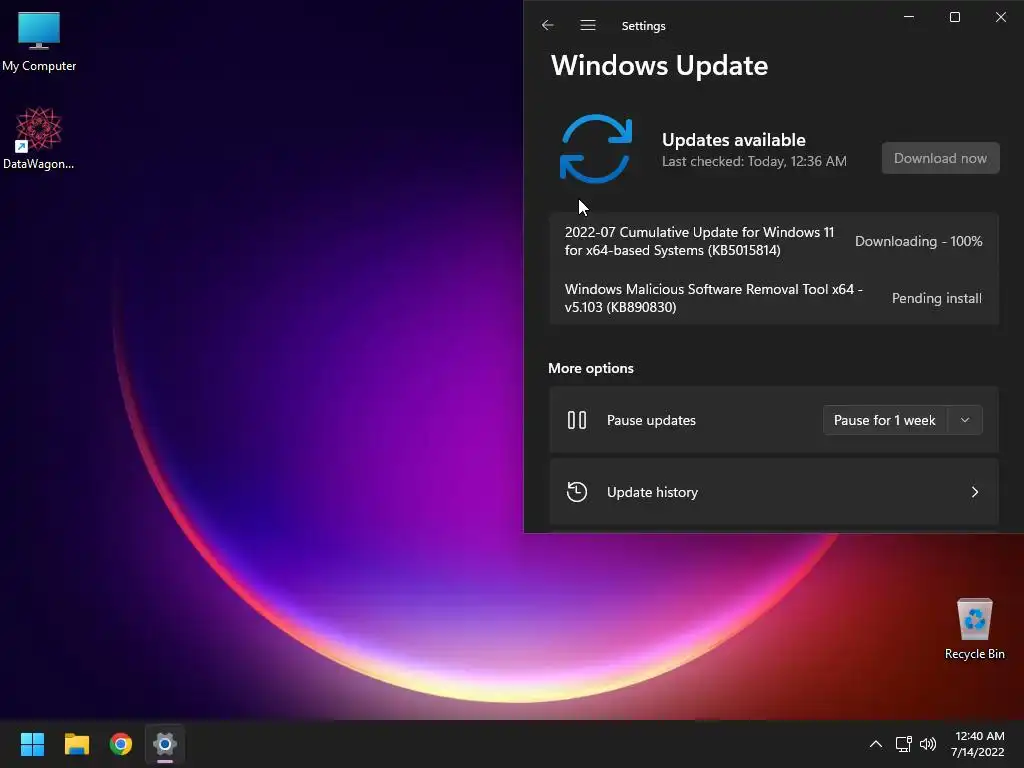Minimize the Settings window
1024x768 pixels.
coord(908,17)
